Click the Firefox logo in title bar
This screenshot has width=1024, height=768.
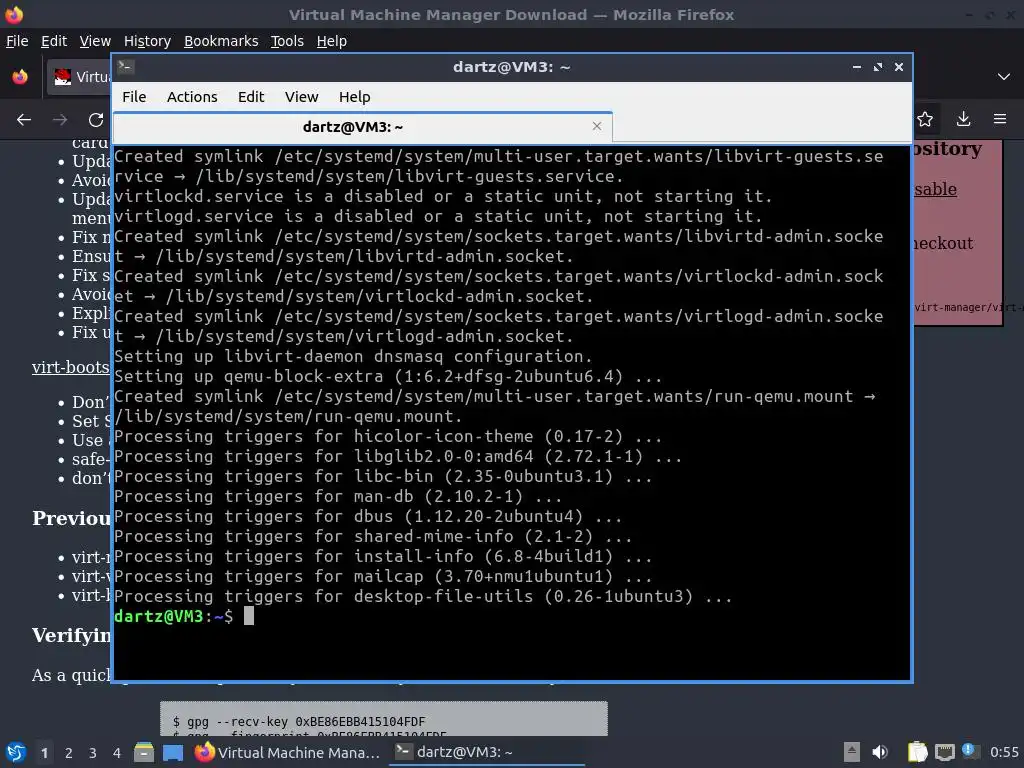(14, 14)
